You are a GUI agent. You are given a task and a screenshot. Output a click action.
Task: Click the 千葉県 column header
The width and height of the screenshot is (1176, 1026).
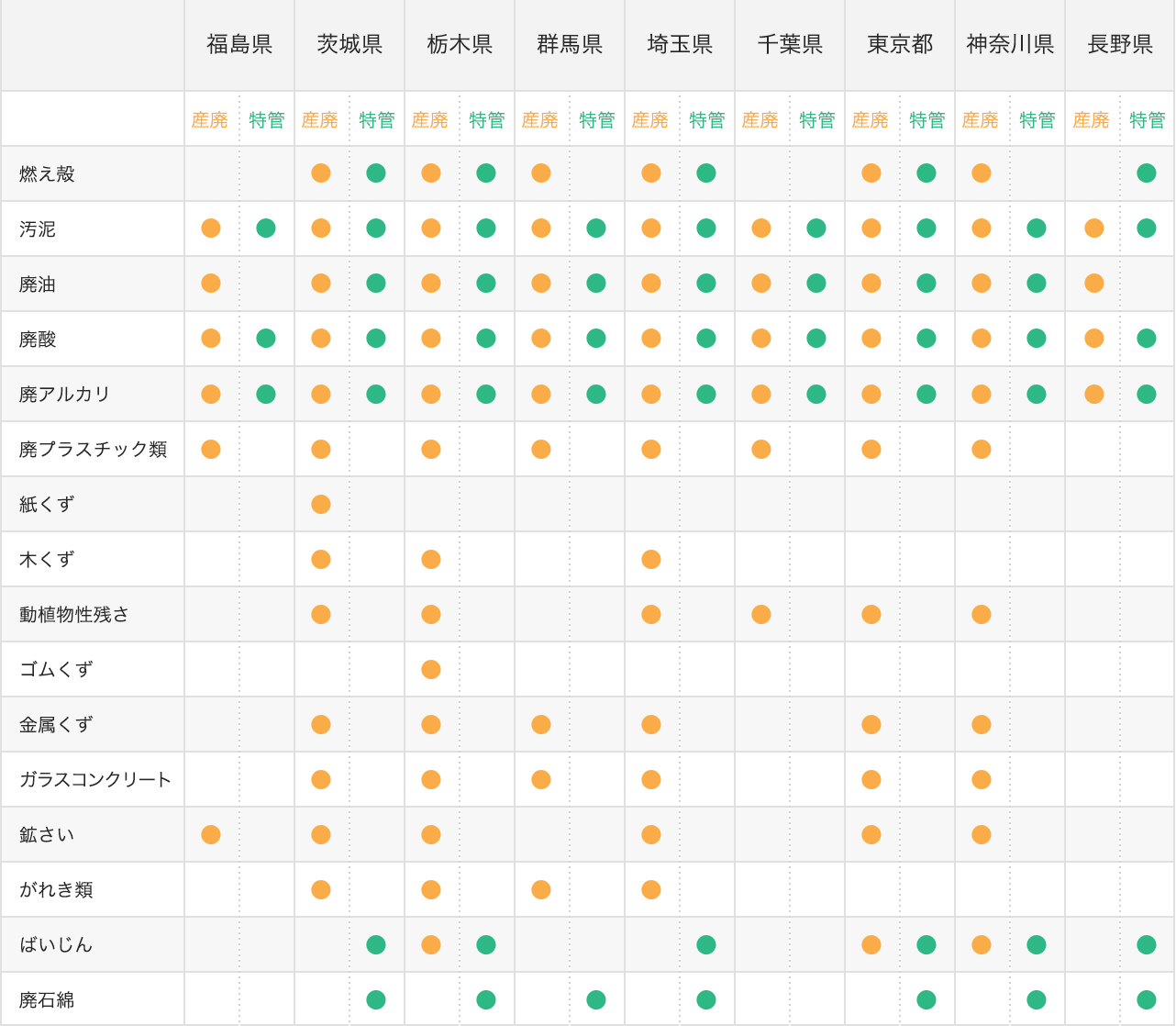(790, 44)
